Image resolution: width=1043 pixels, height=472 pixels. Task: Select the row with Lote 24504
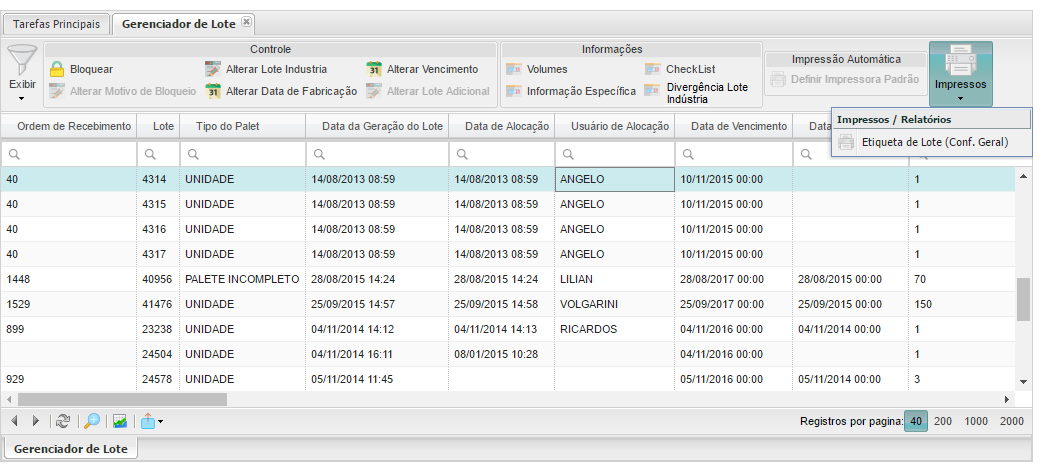tap(508, 354)
